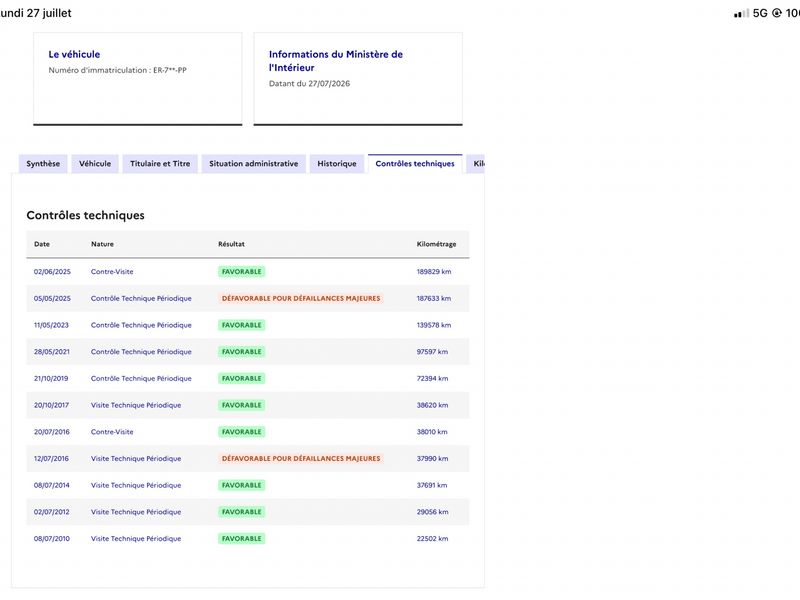This screenshot has height=600, width=800.
Task: Open the Synthèse tab
Action: [x=43, y=164]
